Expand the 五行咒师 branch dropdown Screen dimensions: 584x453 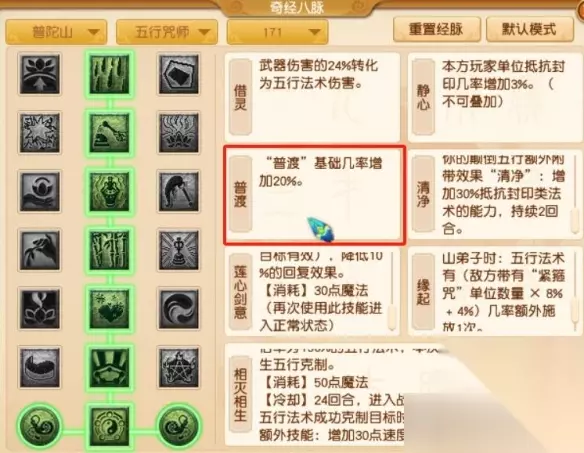coord(167,32)
